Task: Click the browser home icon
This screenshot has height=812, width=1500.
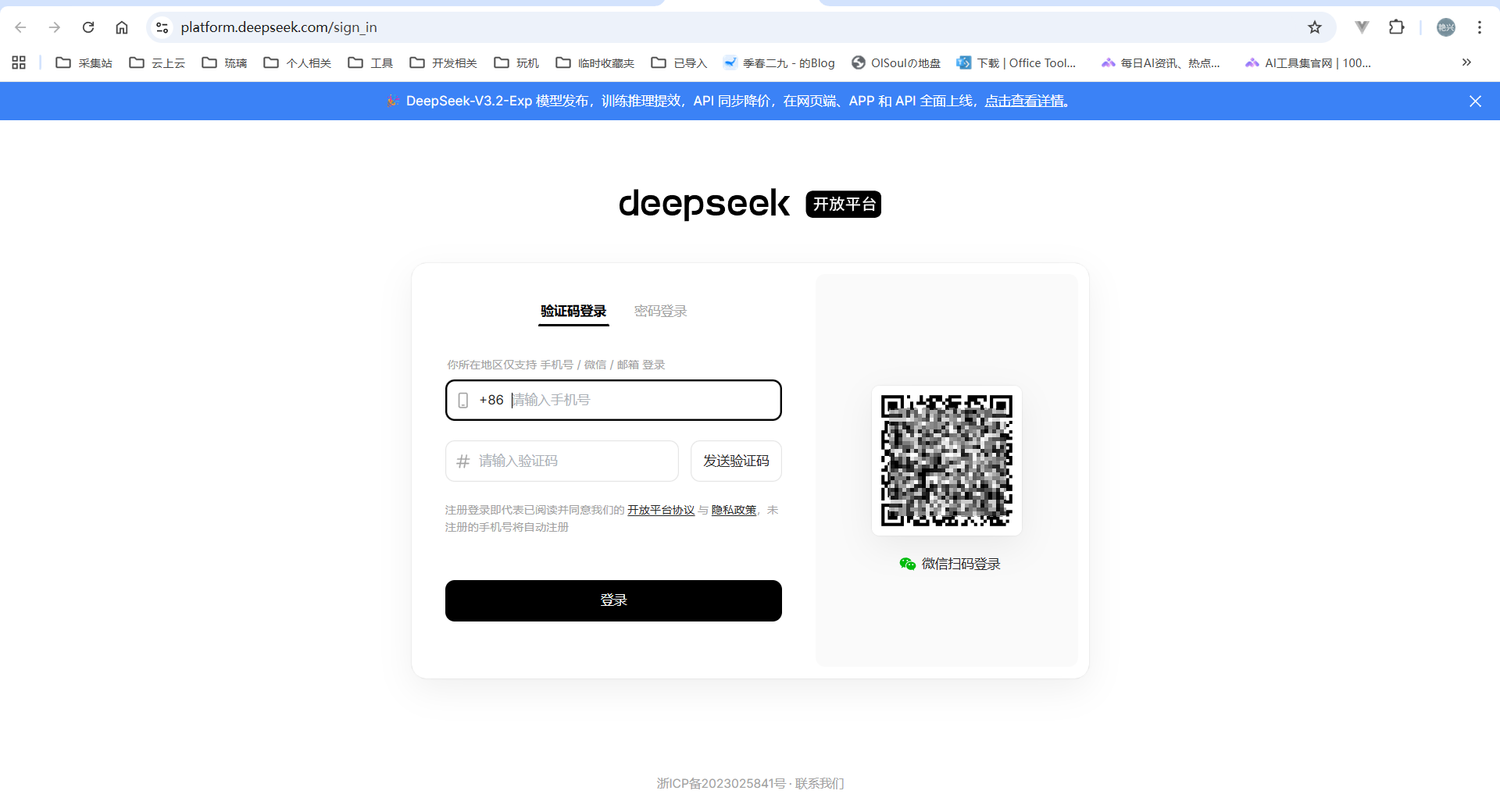Action: pos(122,27)
